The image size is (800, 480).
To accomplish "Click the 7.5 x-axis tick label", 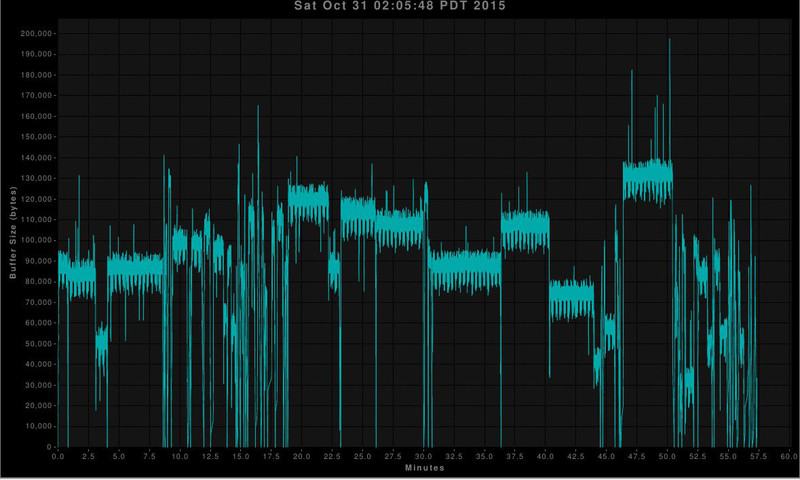I will [149, 456].
